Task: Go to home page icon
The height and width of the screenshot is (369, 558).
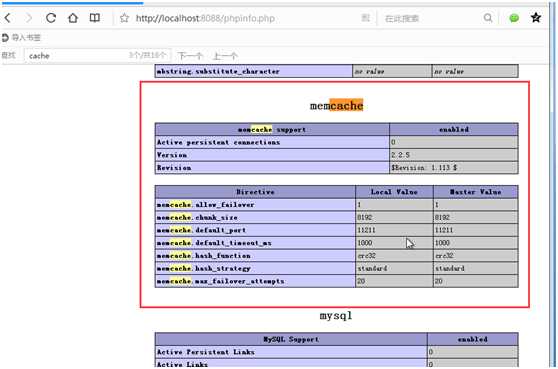Action: pos(73,18)
